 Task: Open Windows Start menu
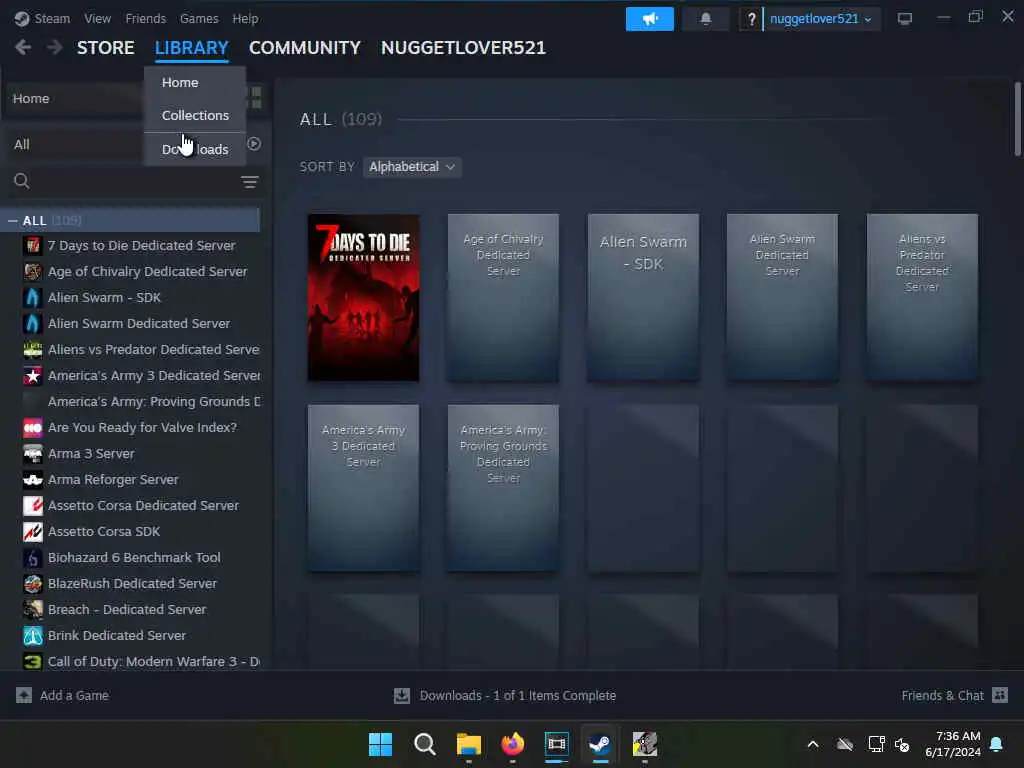coord(380,744)
